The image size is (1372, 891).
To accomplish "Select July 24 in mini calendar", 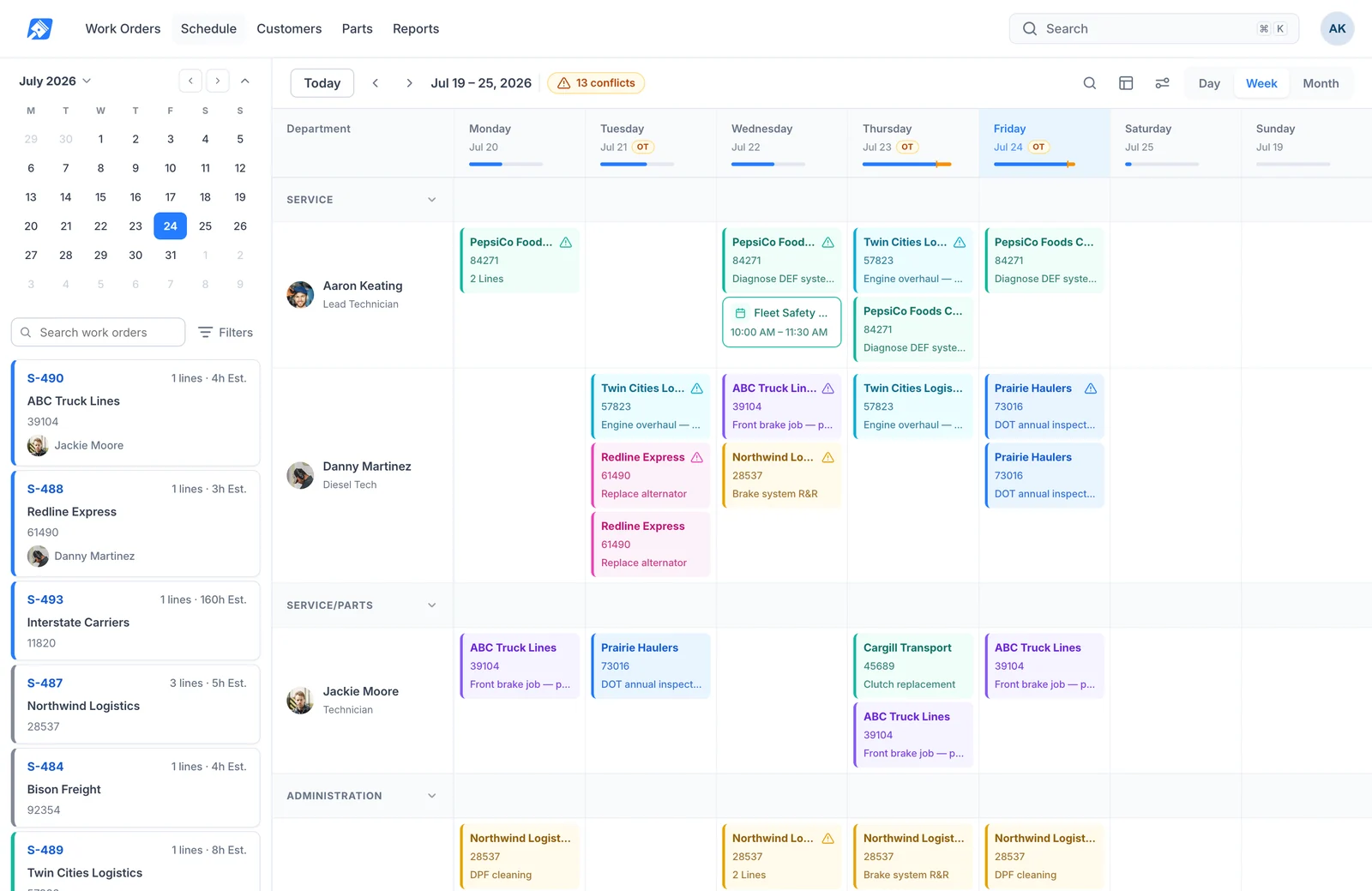I will click(170, 226).
